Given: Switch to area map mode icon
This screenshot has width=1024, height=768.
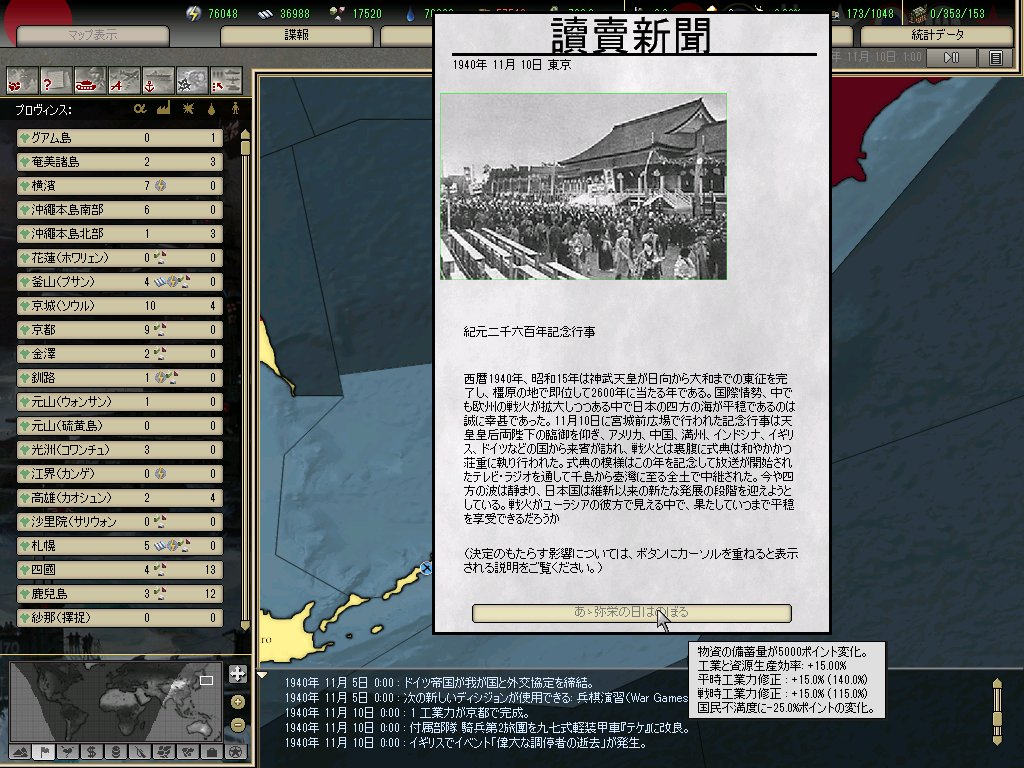Looking at the screenshot, I should (x=188, y=752).
